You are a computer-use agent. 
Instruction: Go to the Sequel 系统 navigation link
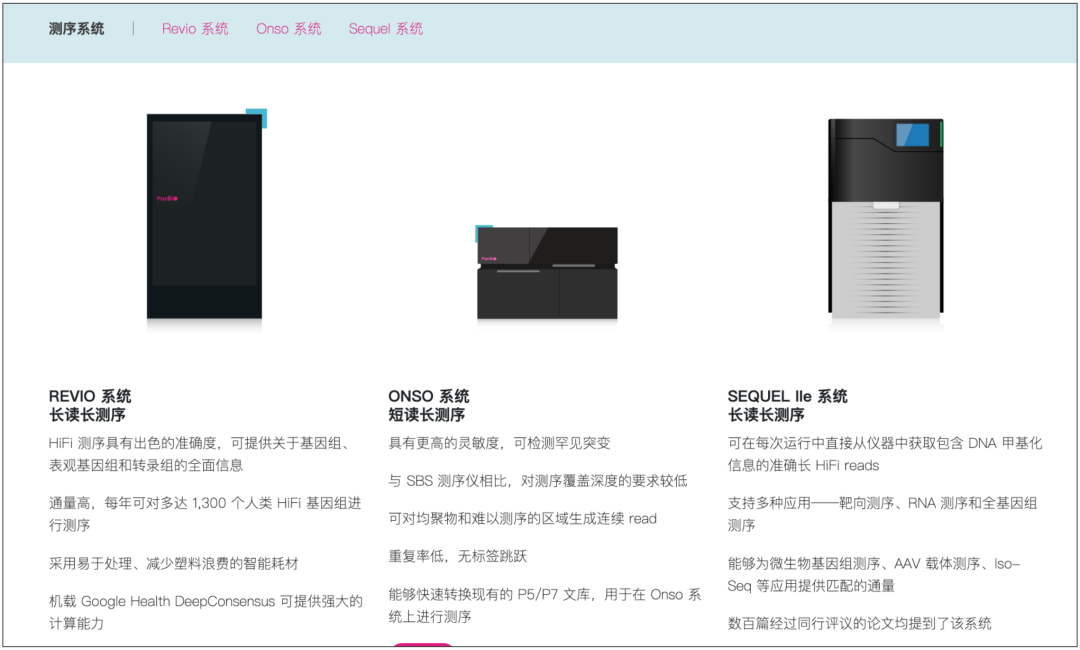(385, 29)
